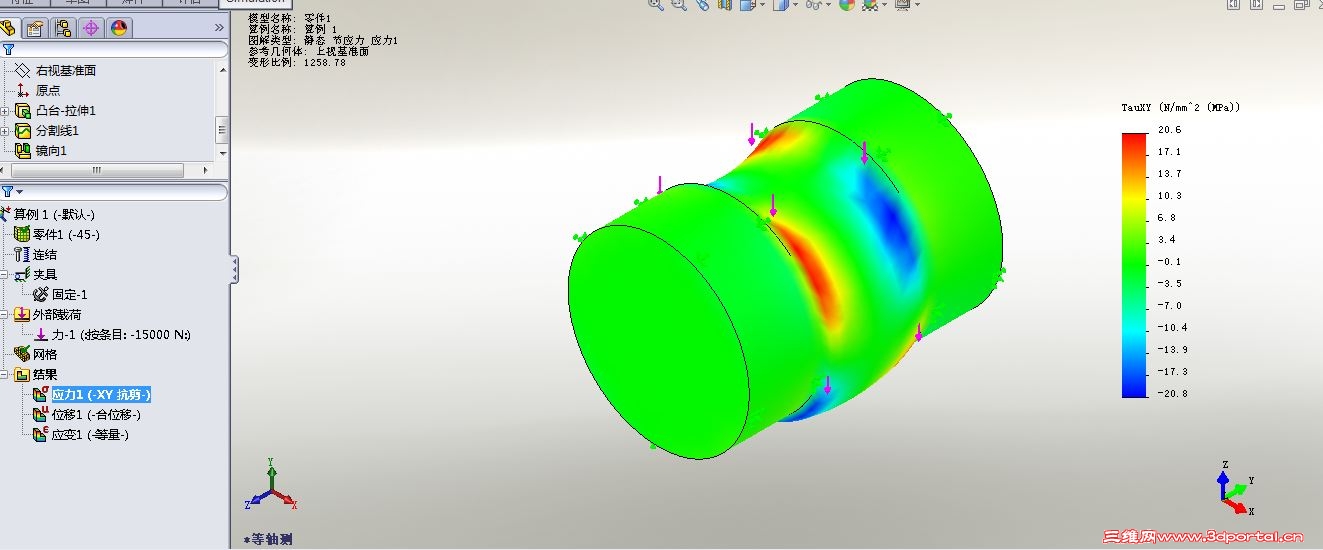This screenshot has height=550, width=1323.
Task: Click the 应变1 strain plot icon
Action: [41, 434]
